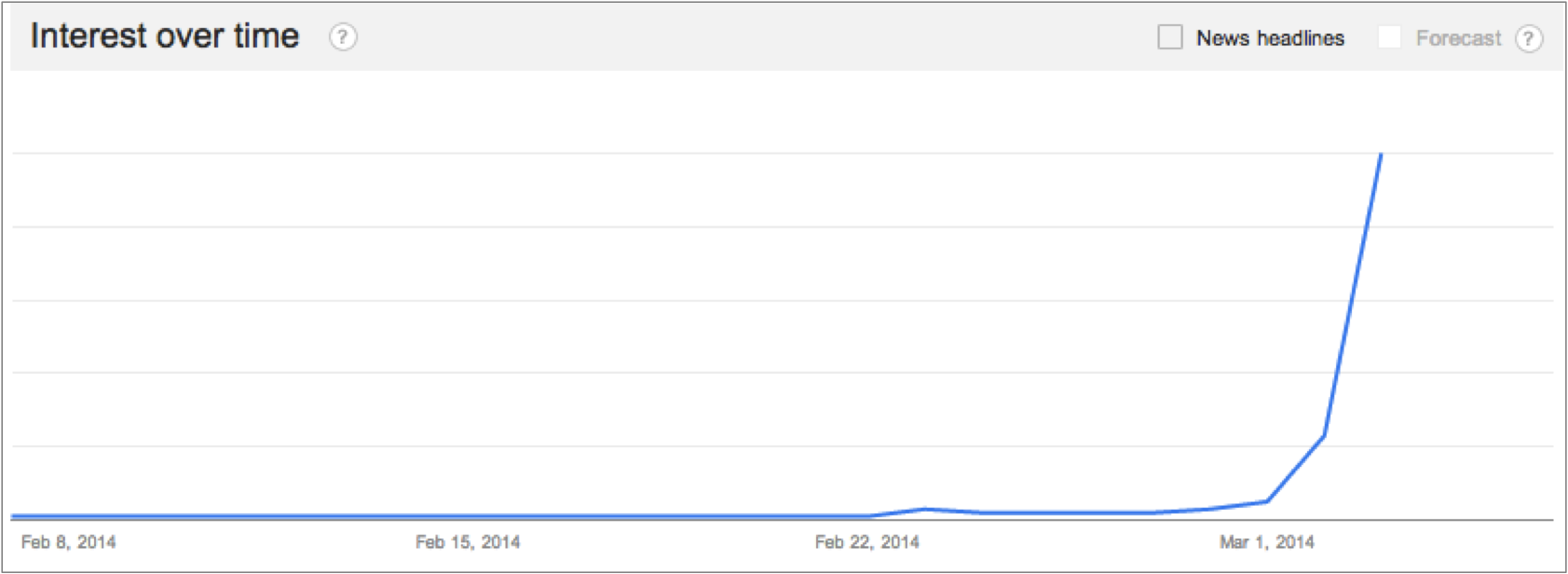Viewport: 1568px width, 574px height.
Task: Click the small bump after Feb 22 on line
Action: tap(924, 509)
